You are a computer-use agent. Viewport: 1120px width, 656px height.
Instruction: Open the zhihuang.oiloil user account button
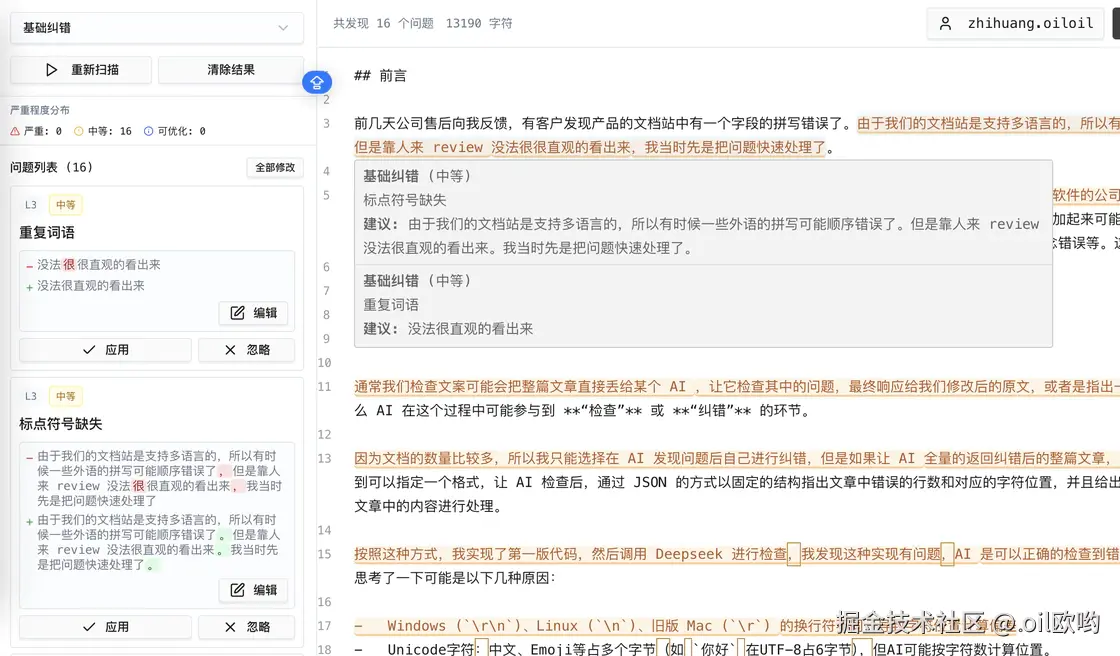[x=1016, y=24]
